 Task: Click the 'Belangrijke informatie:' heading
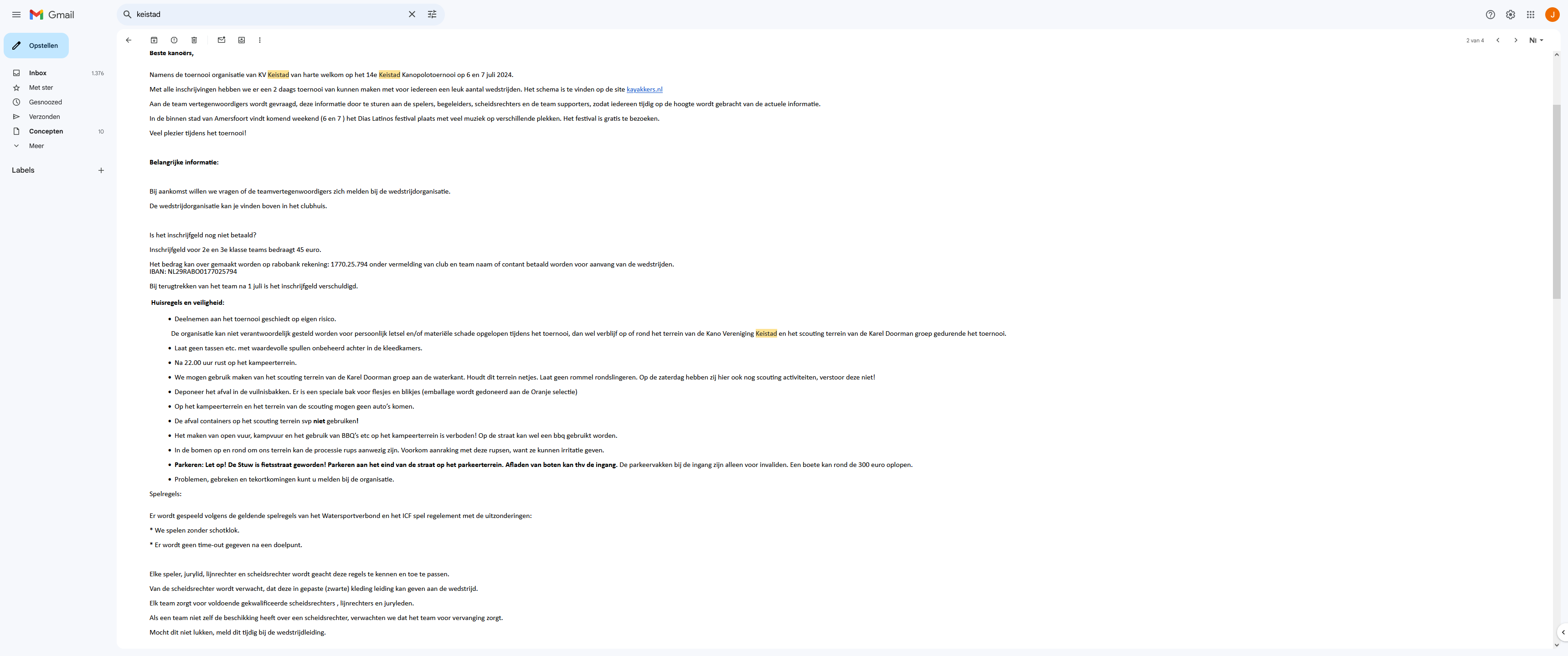click(184, 163)
